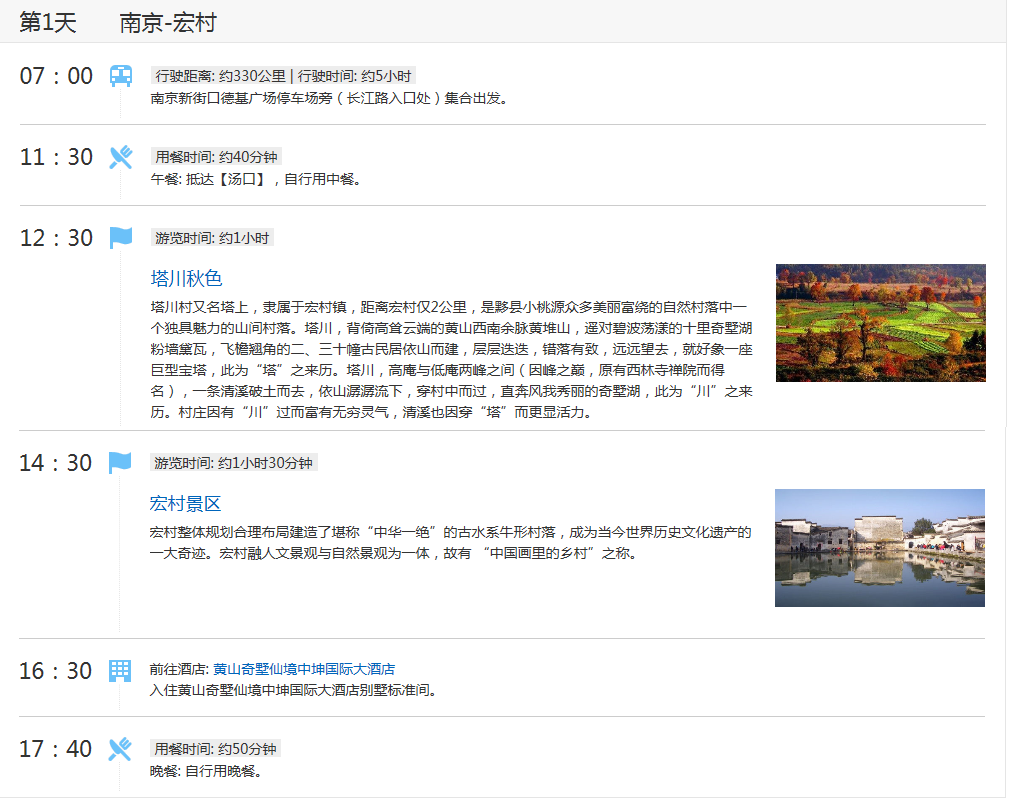1014x798 pixels.
Task: Click the 游览时间 约1小时30分钟 tag
Action: pos(234,463)
